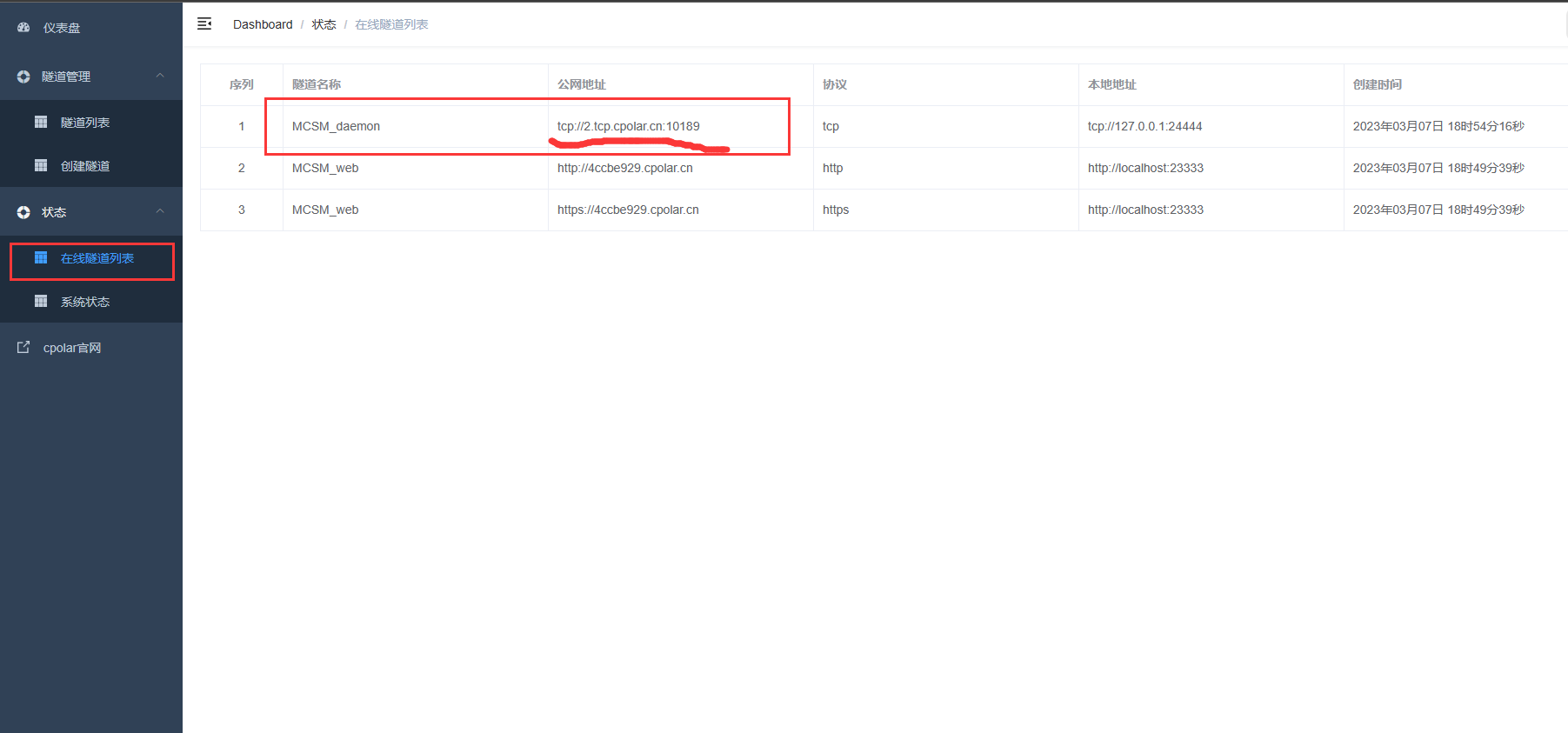Click Dashboard in the breadcrumb
Screen dimensions: 1568x733
pyautogui.click(x=263, y=24)
